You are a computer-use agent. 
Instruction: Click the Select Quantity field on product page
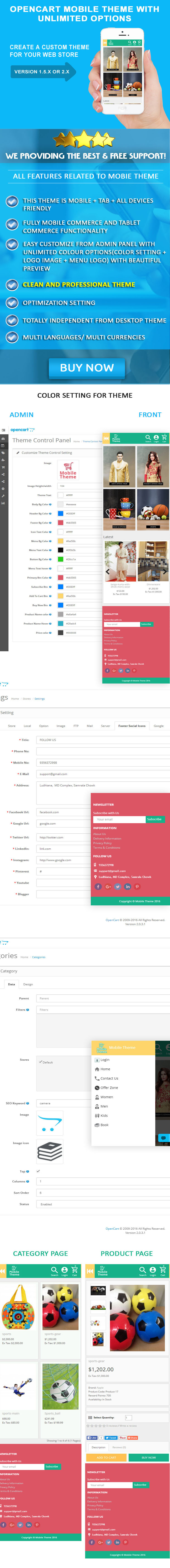point(129,1418)
